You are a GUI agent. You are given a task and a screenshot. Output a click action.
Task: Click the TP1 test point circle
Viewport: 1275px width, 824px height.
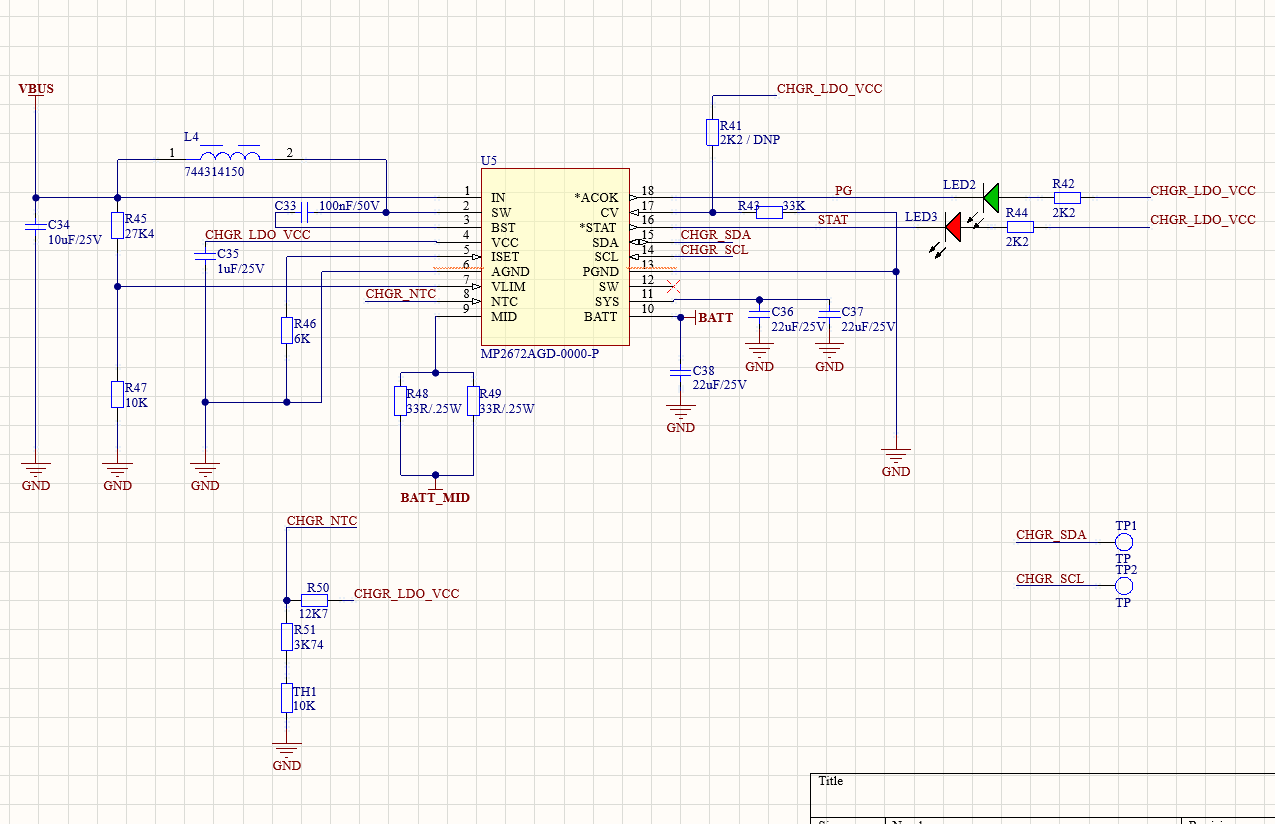[x=1124, y=542]
